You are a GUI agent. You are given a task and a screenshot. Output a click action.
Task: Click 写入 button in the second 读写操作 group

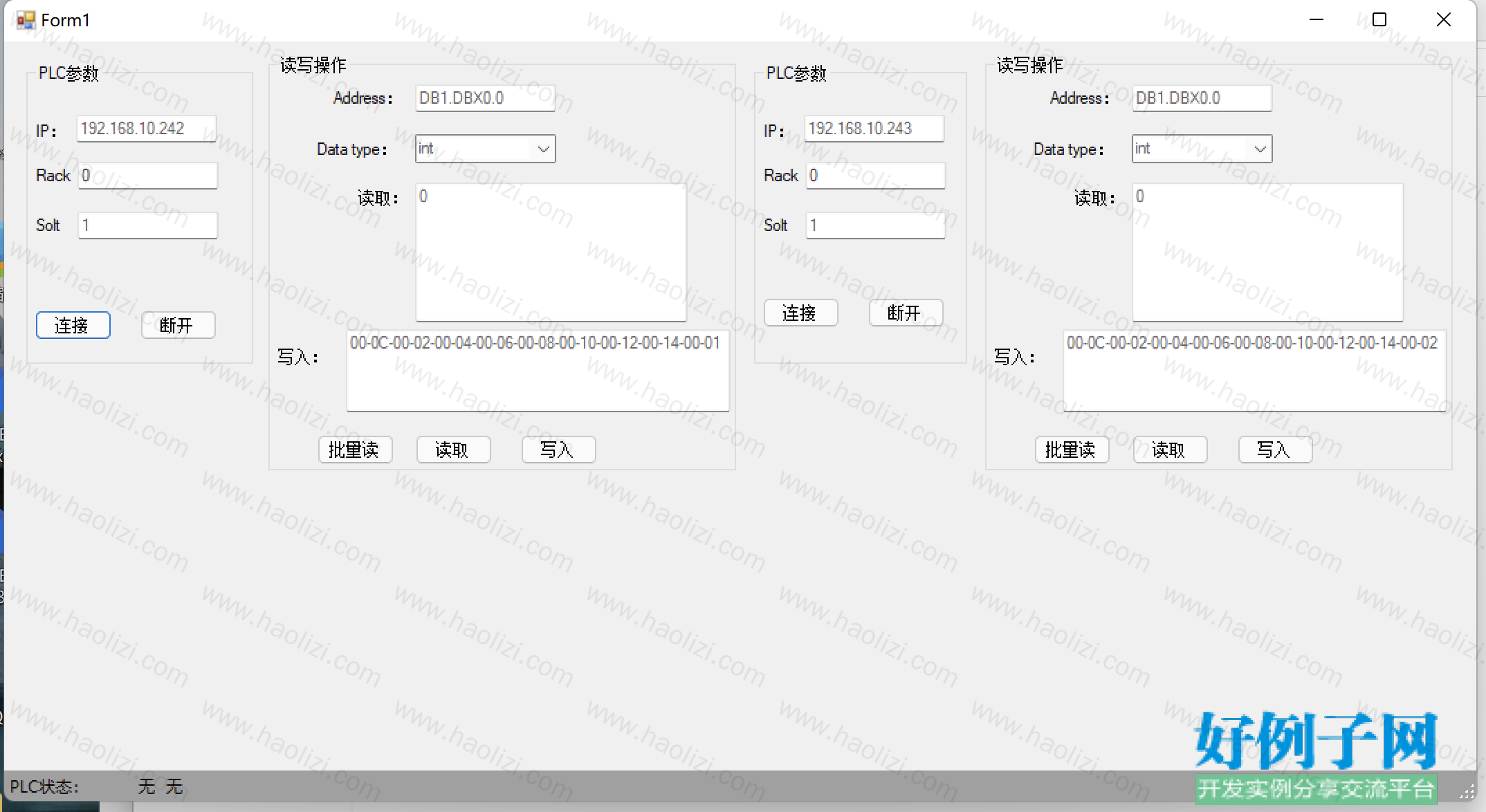pos(1275,450)
